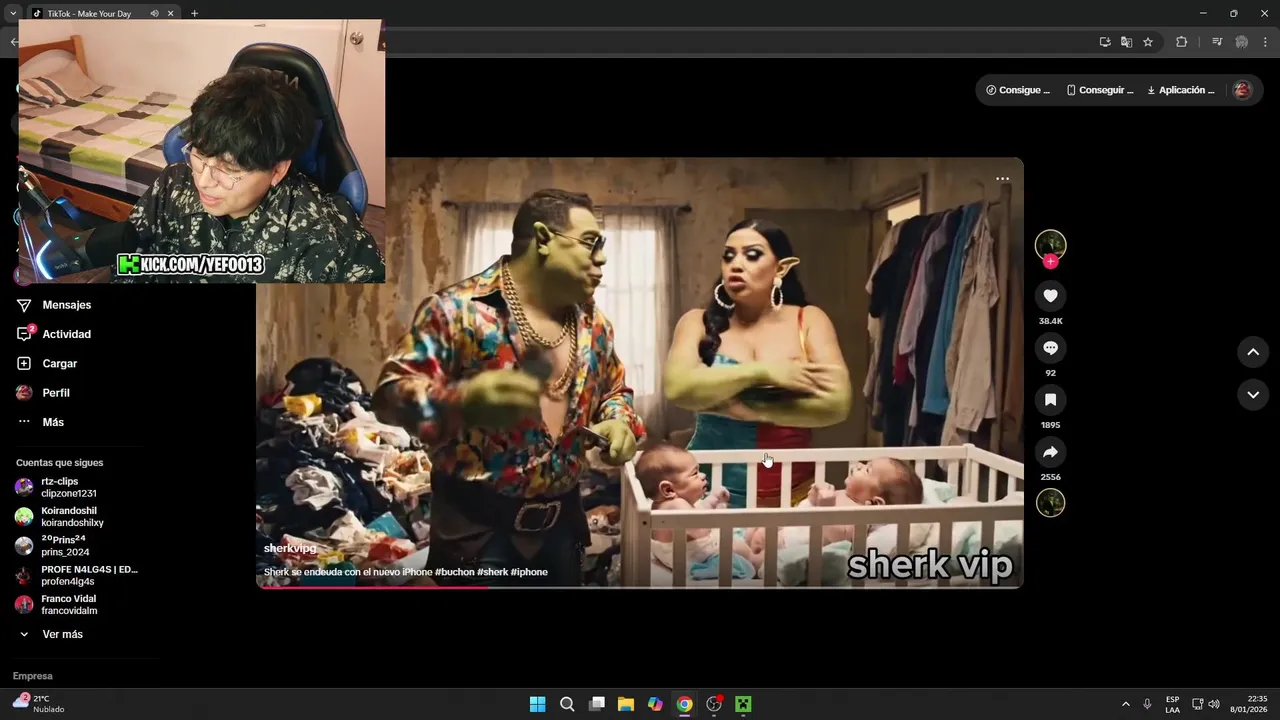Open rtz-clips followed account
1280x720 pixels.
[68, 487]
